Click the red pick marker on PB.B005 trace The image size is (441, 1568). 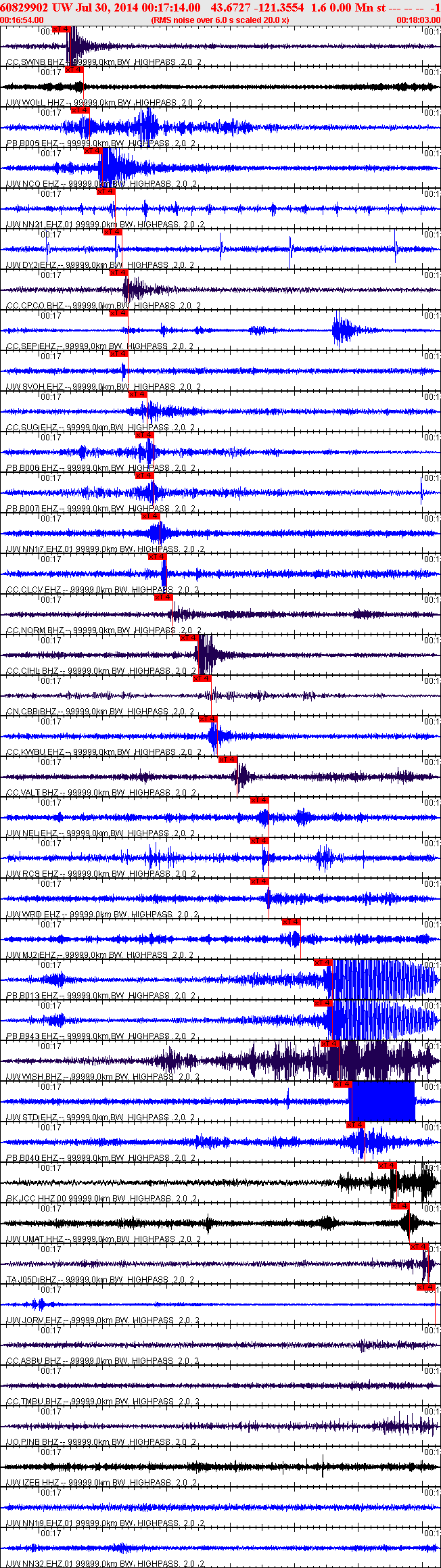[x=80, y=110]
